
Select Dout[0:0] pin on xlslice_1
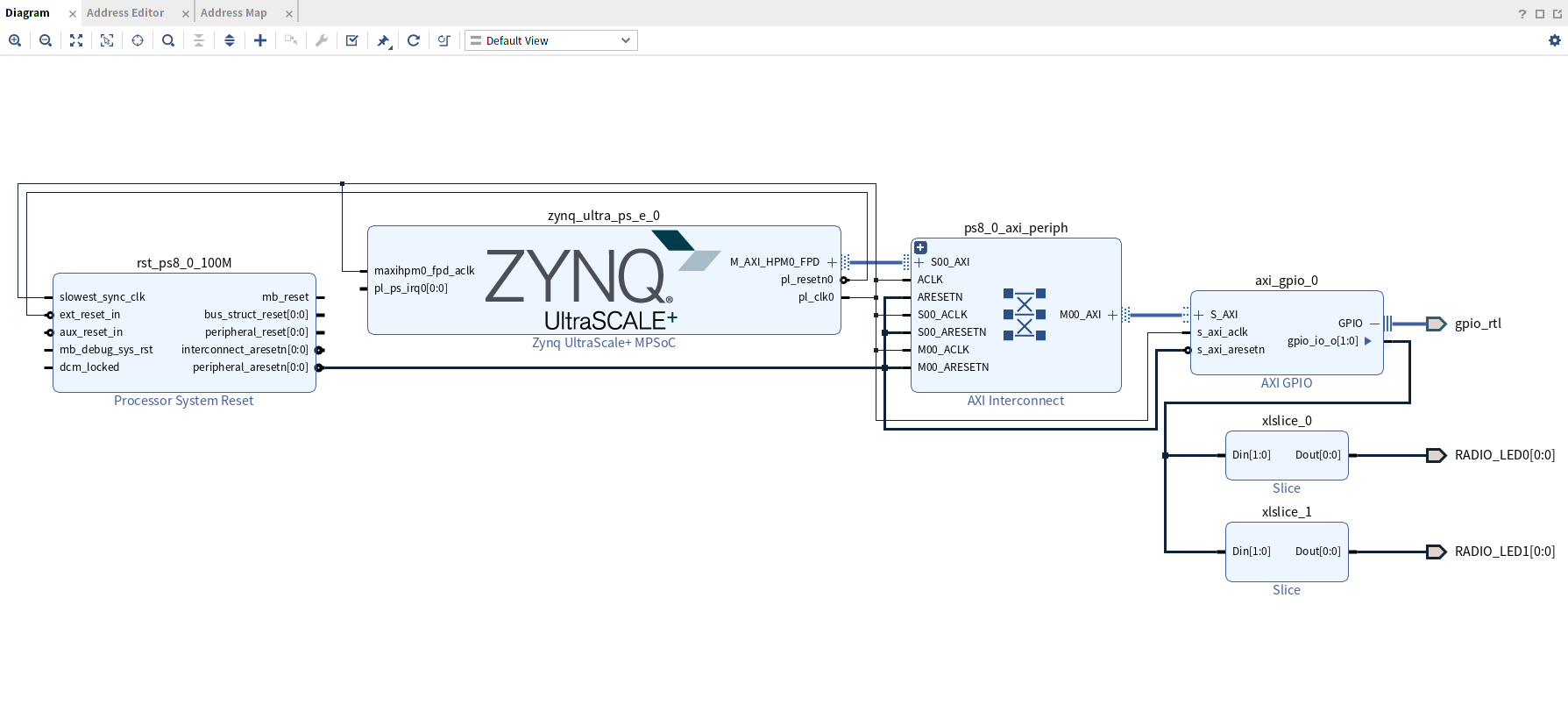tap(1318, 552)
